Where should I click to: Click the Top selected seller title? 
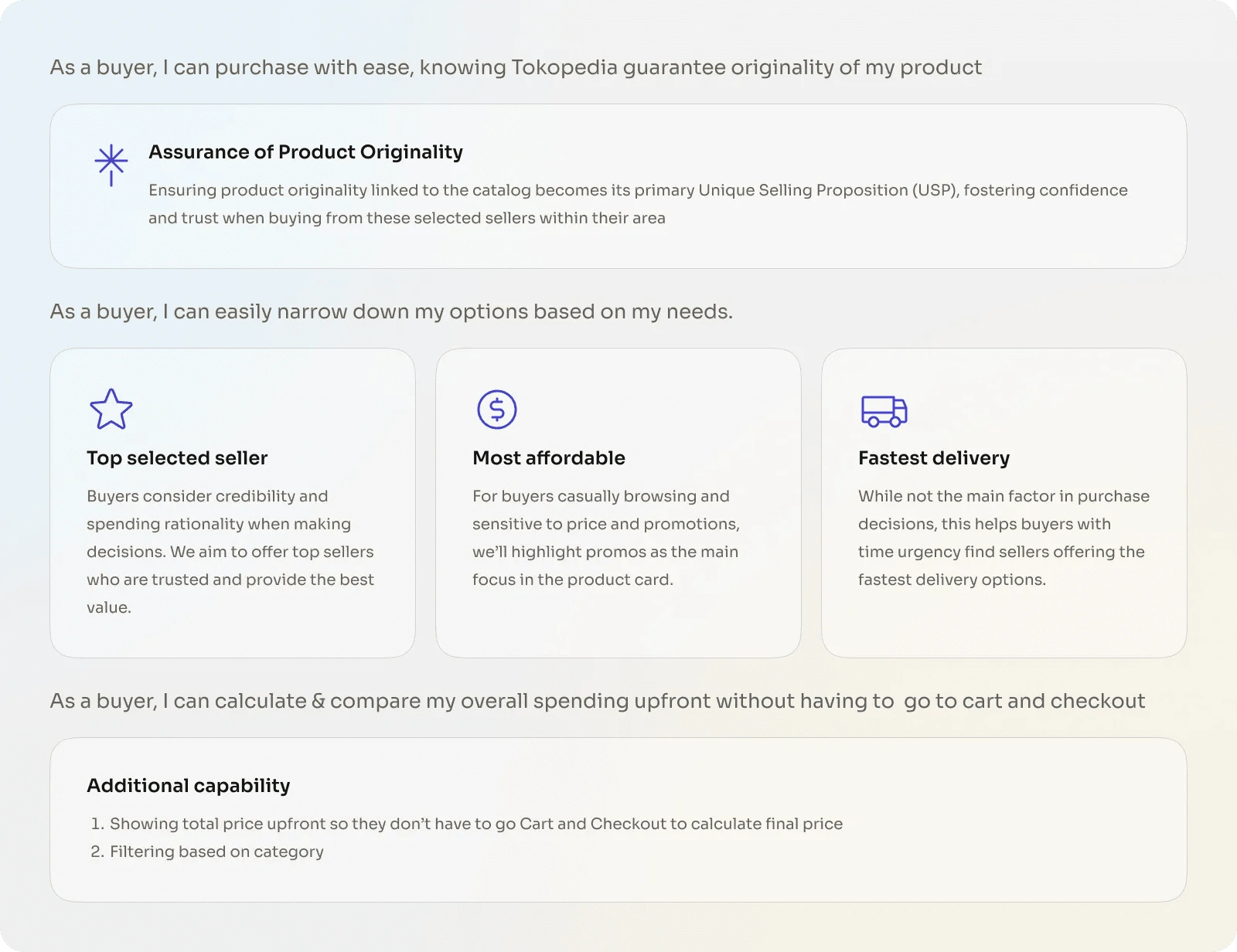[177, 458]
